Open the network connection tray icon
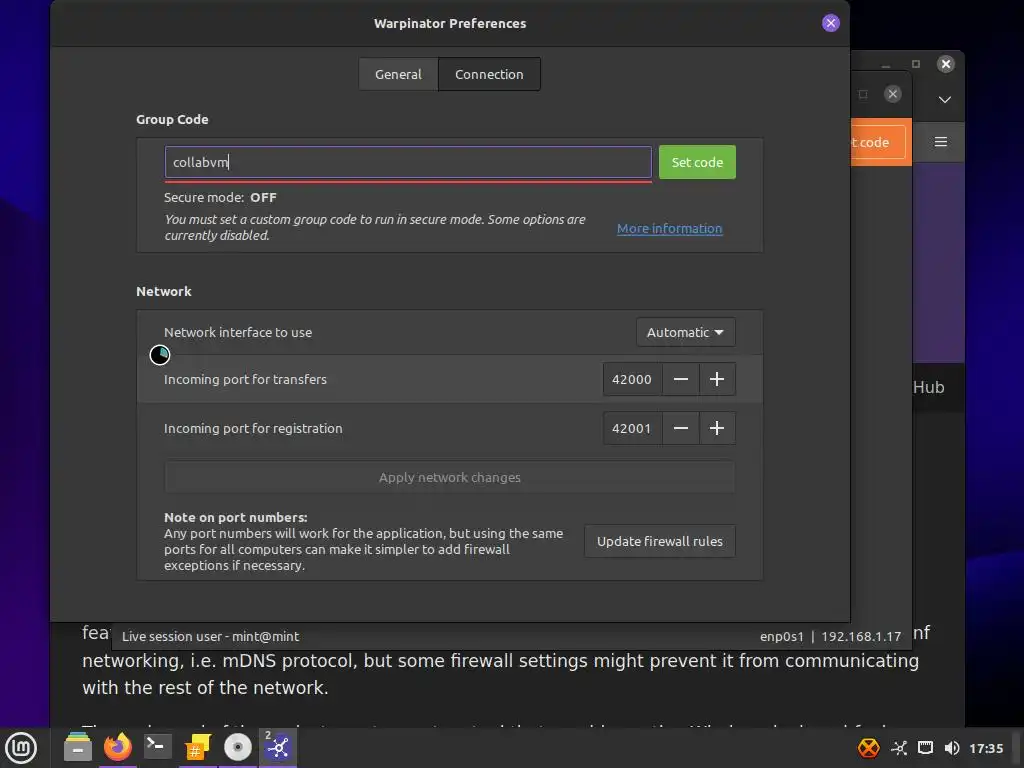1024x768 pixels. [925, 748]
